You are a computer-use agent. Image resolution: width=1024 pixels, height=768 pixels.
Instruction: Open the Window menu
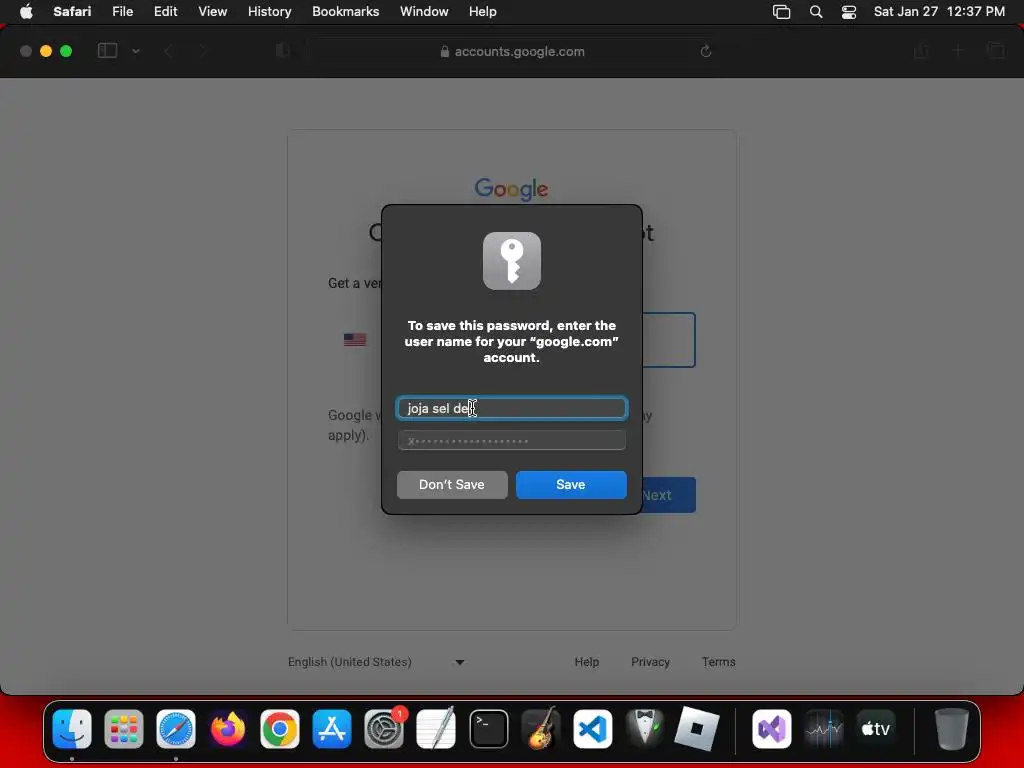pos(424,12)
